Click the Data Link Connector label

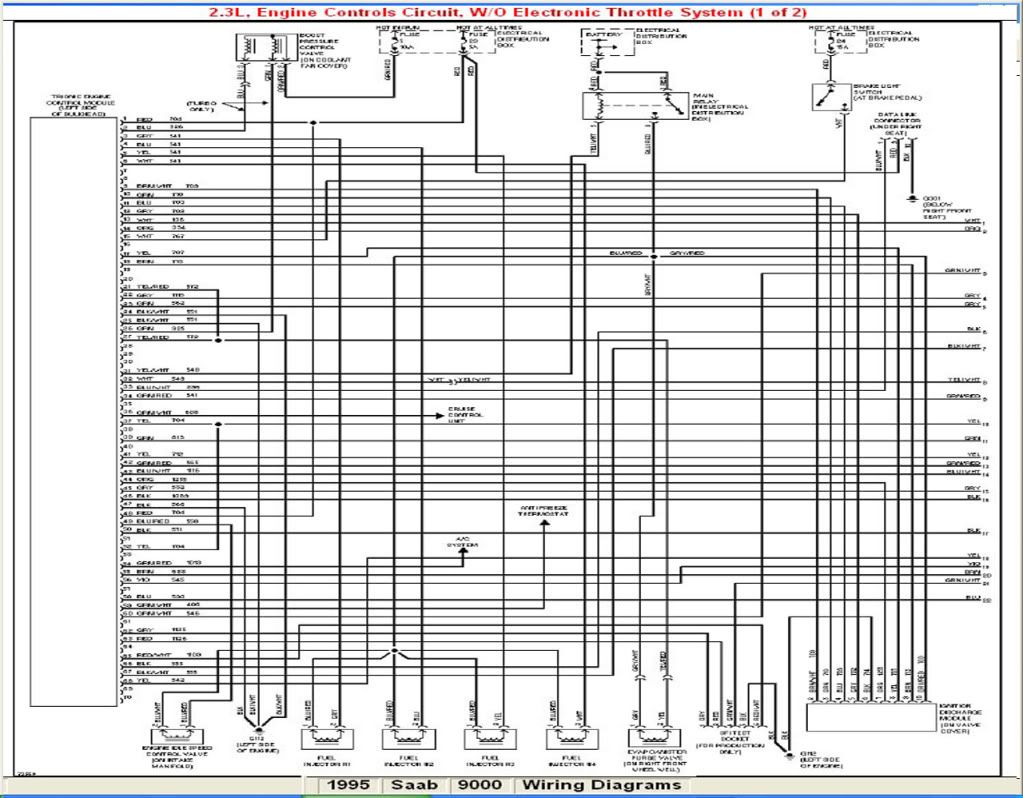[x=896, y=124]
